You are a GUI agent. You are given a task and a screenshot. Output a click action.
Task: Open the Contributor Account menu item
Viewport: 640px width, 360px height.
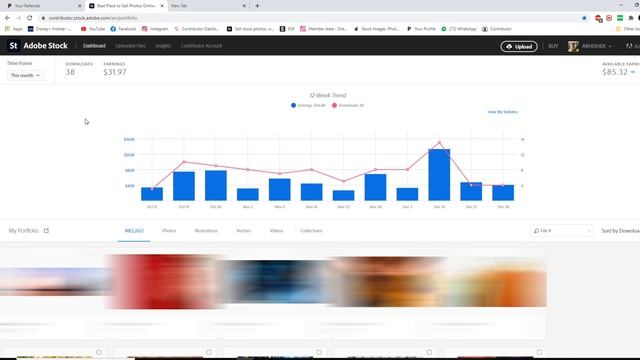[201, 46]
